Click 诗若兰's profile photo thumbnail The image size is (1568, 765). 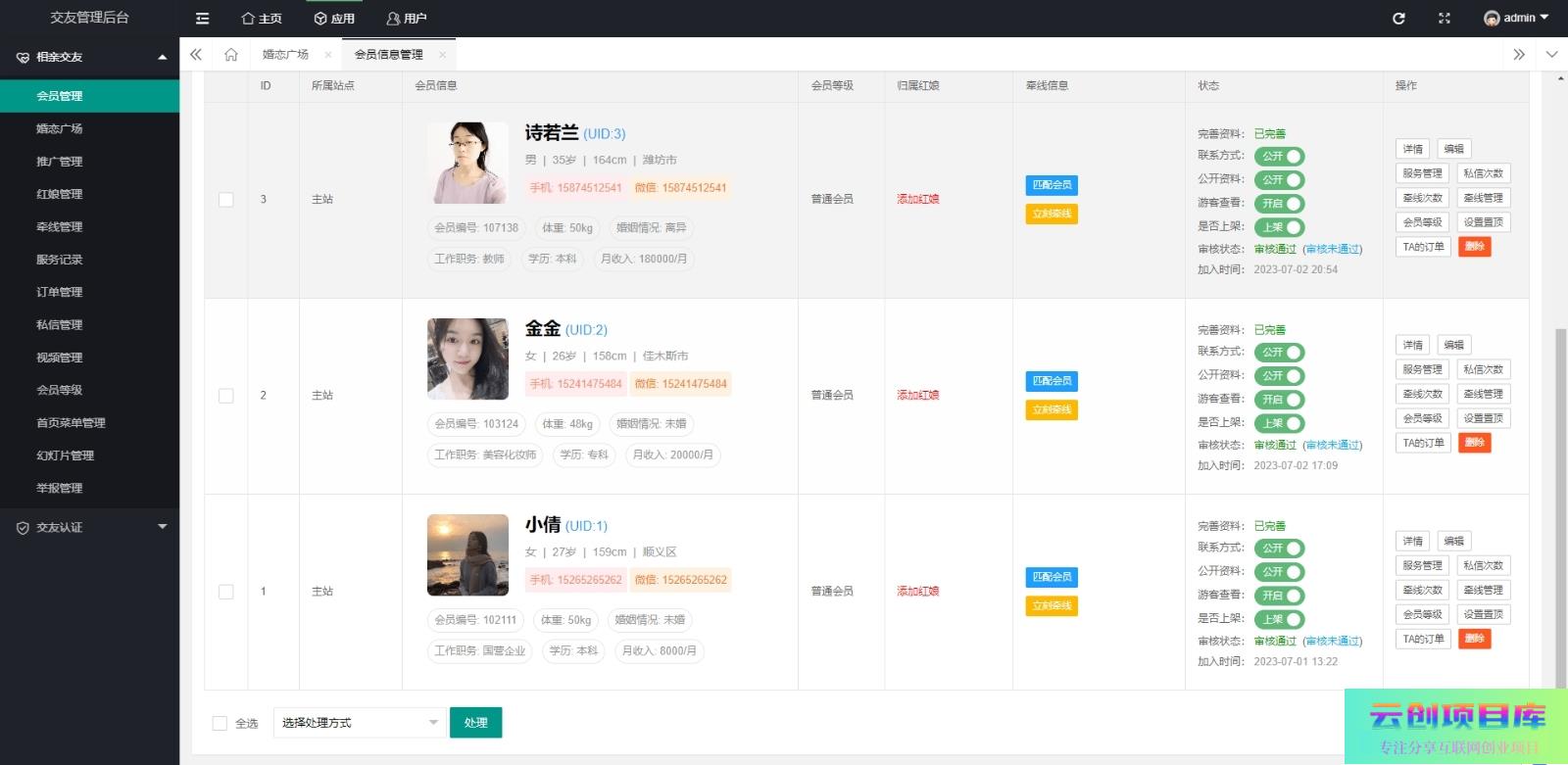467,163
